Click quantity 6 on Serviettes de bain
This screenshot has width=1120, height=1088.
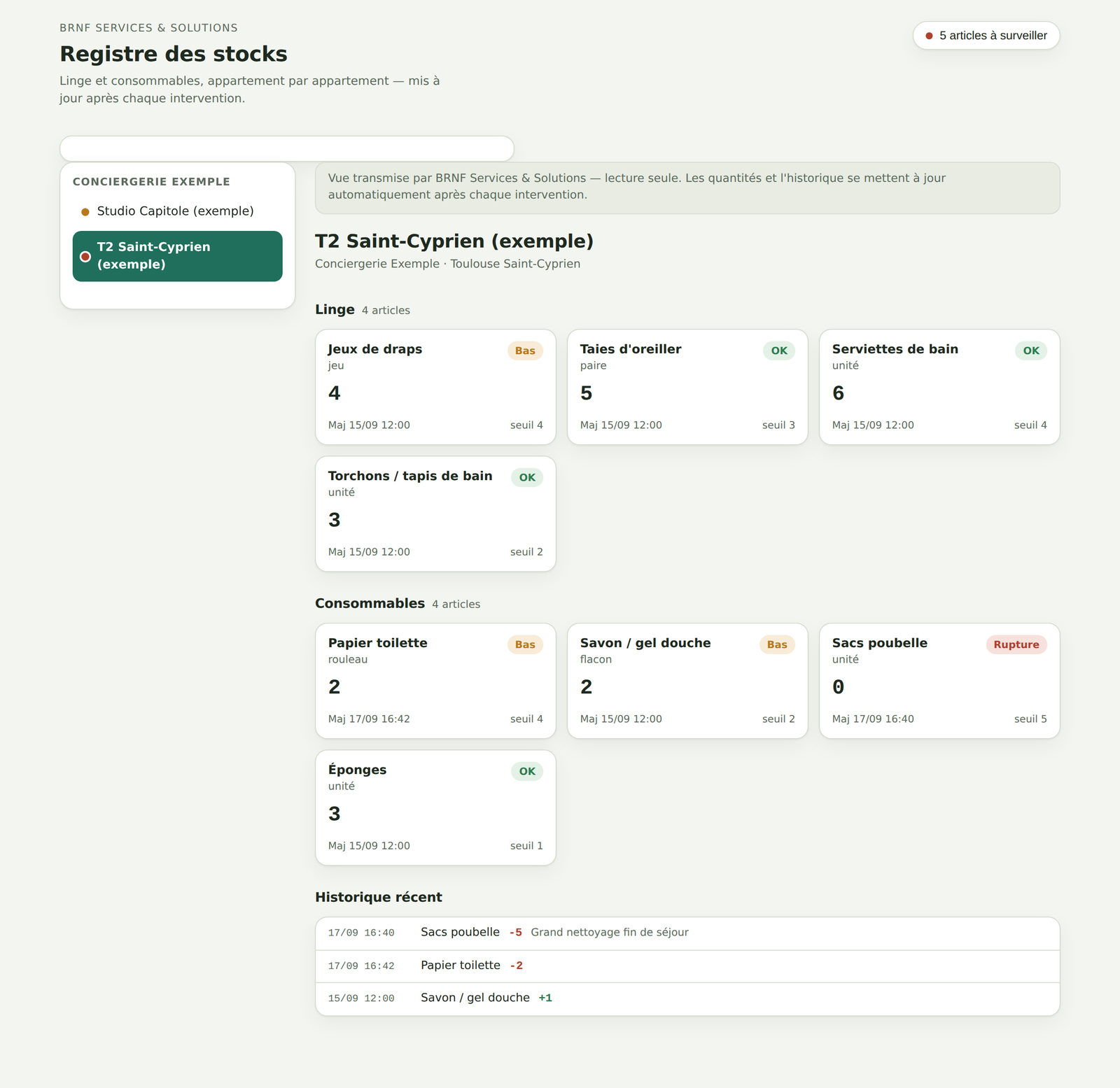click(838, 393)
